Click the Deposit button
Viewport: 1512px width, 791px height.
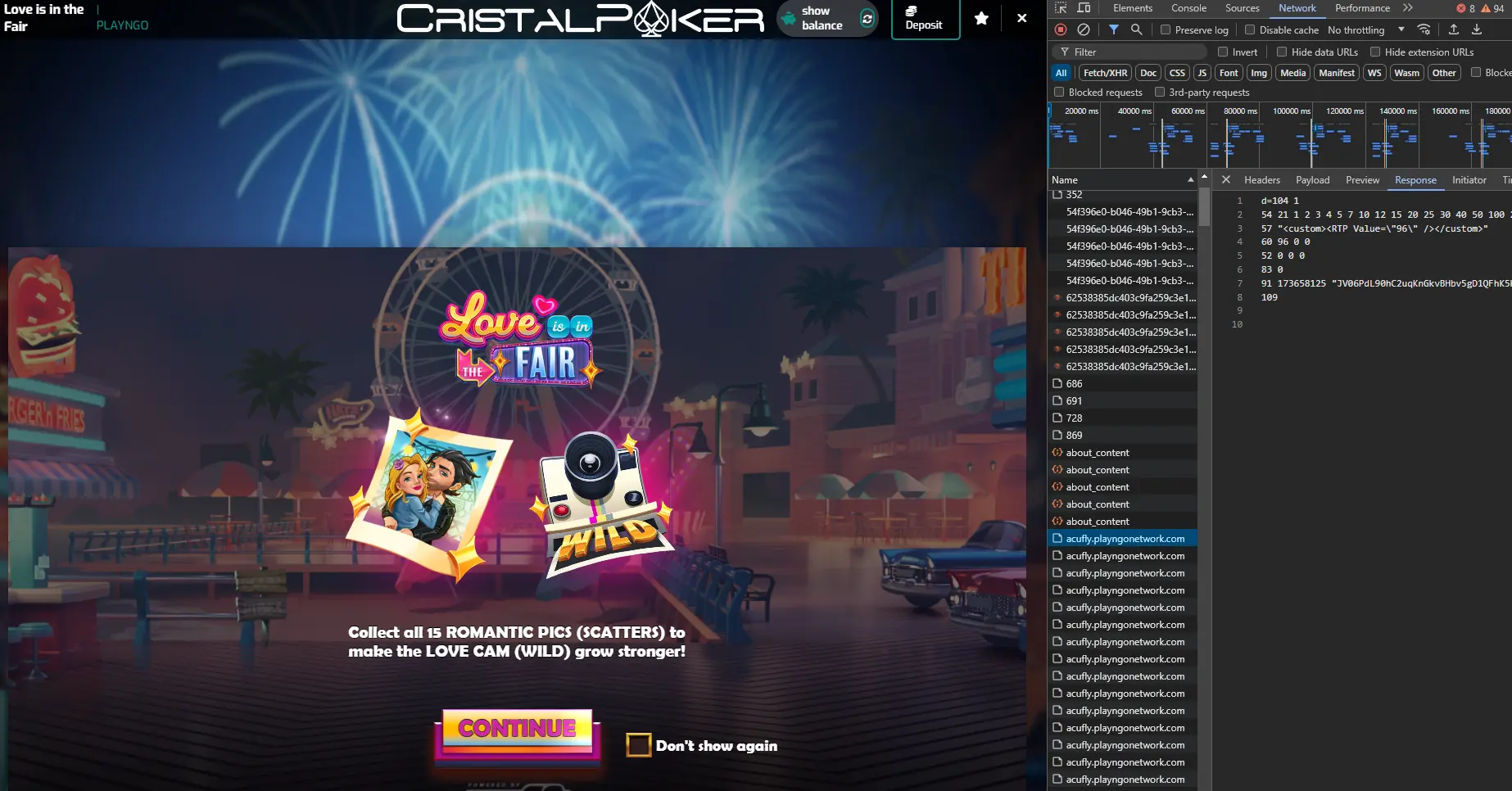(x=925, y=18)
